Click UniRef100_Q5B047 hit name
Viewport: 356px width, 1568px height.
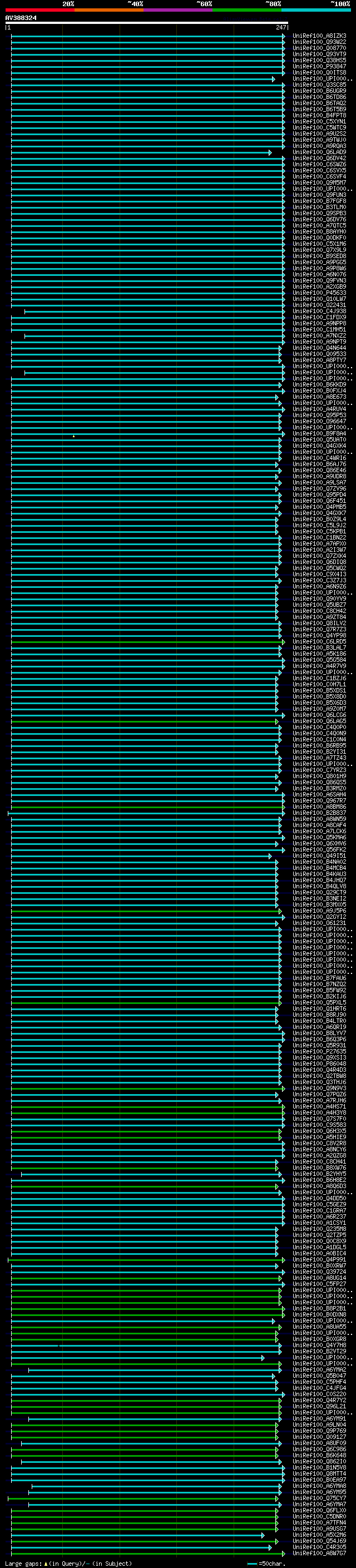point(319,1376)
